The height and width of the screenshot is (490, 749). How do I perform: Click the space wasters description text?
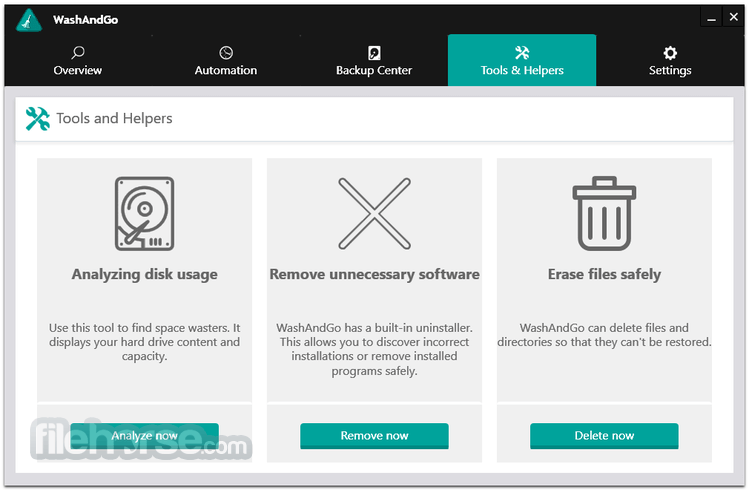[144, 342]
